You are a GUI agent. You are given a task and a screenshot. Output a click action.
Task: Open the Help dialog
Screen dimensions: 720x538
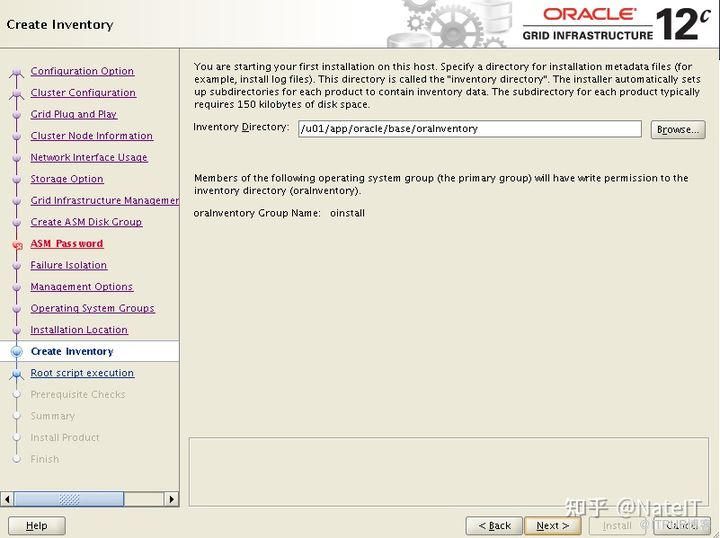[x=37, y=526]
